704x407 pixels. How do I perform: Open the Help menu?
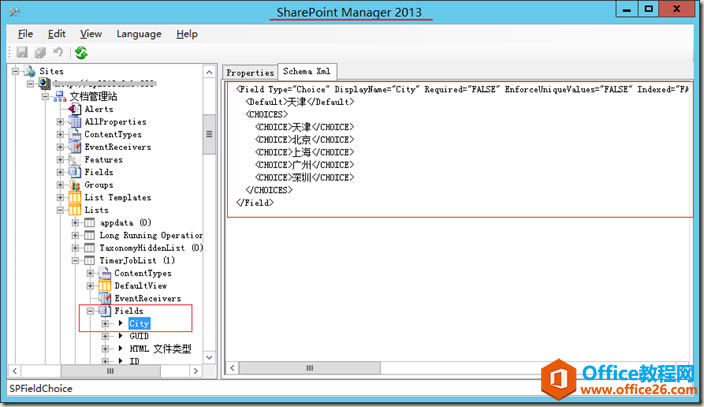[x=187, y=34]
